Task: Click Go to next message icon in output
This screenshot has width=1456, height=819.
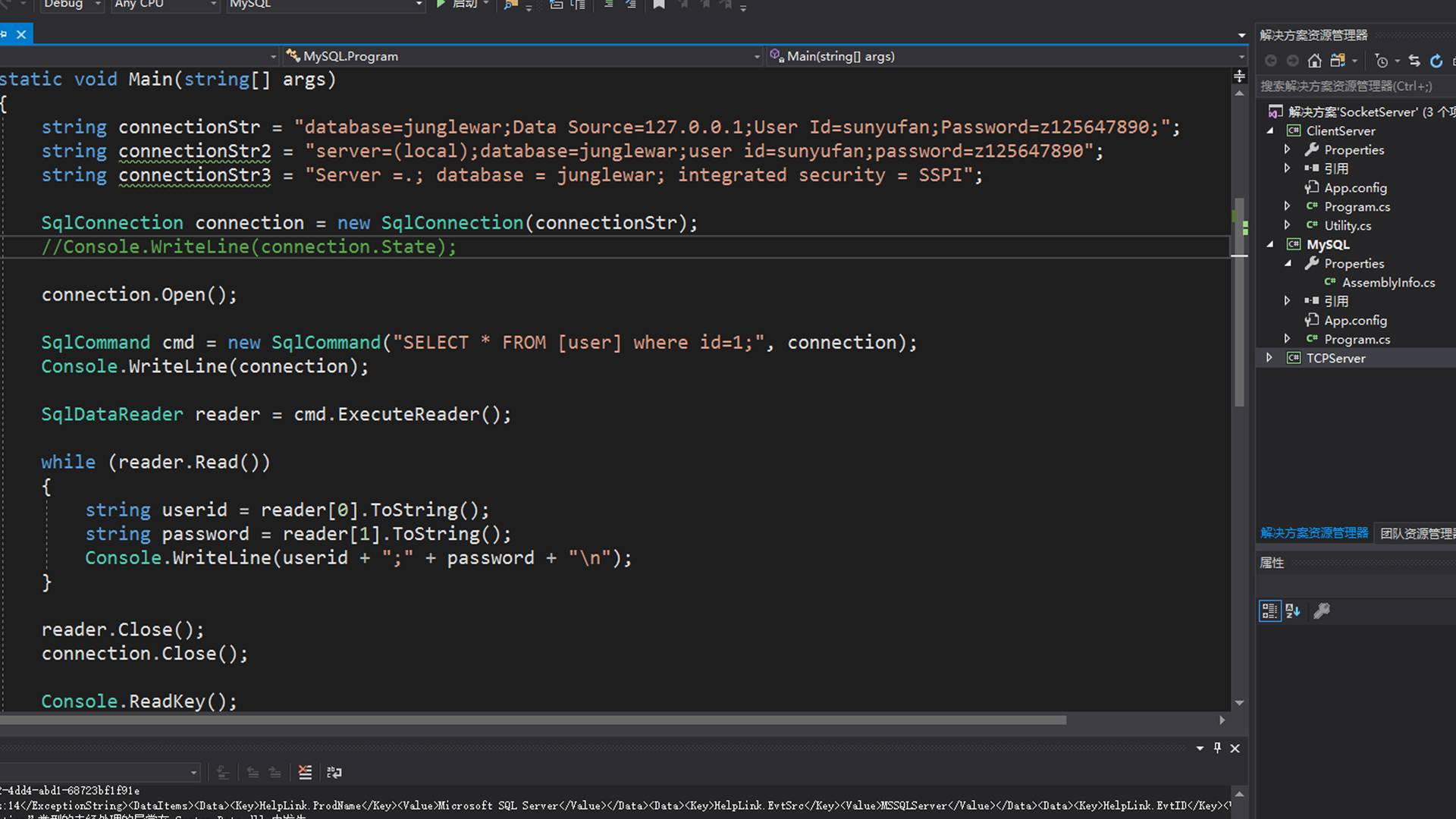Action: (x=275, y=772)
